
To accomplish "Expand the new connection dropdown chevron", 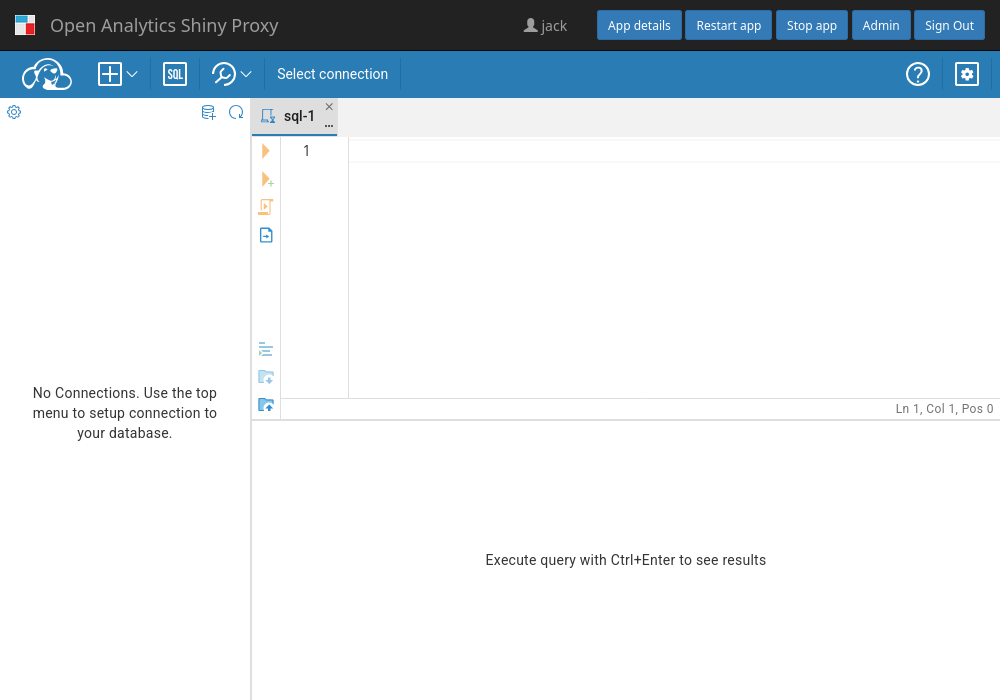I will click(132, 74).
